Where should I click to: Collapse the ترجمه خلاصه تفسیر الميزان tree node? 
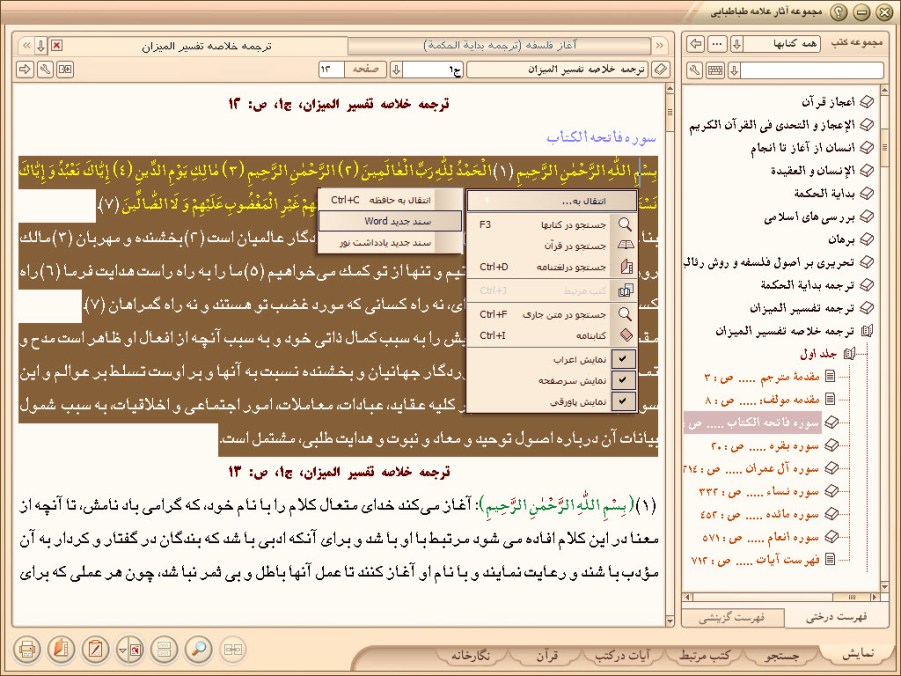(867, 331)
